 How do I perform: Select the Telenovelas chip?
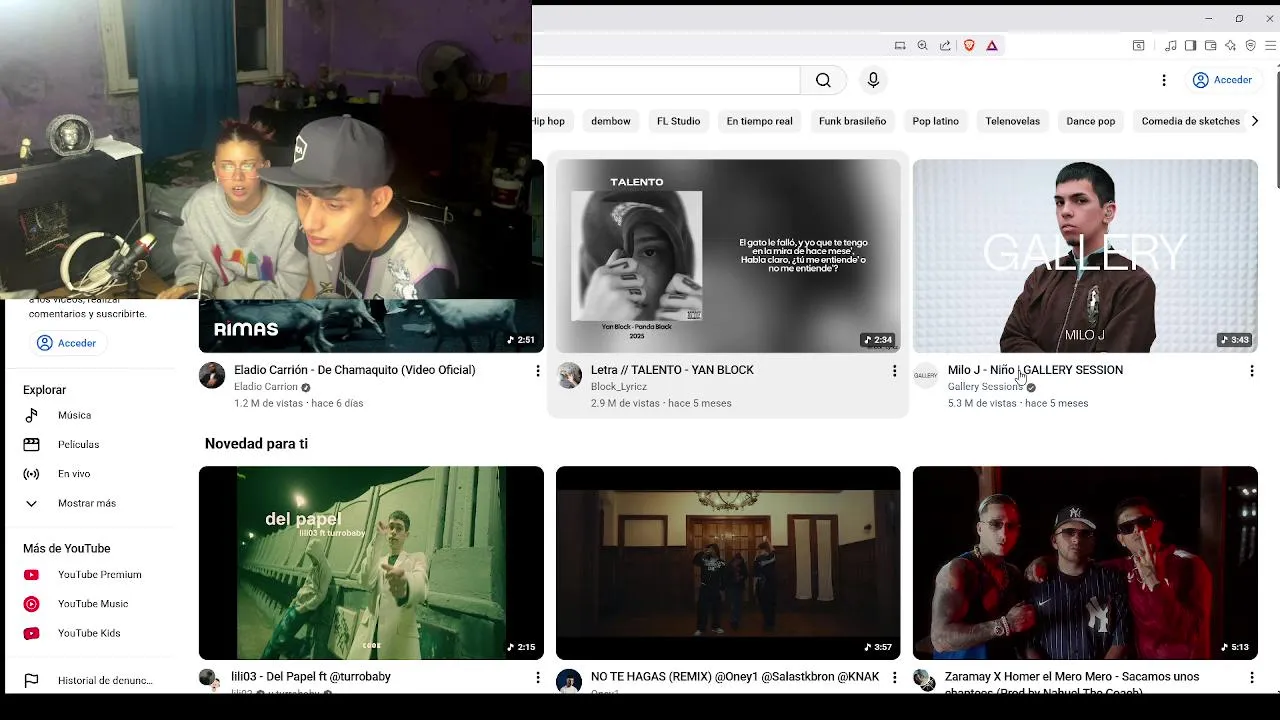coord(1012,121)
